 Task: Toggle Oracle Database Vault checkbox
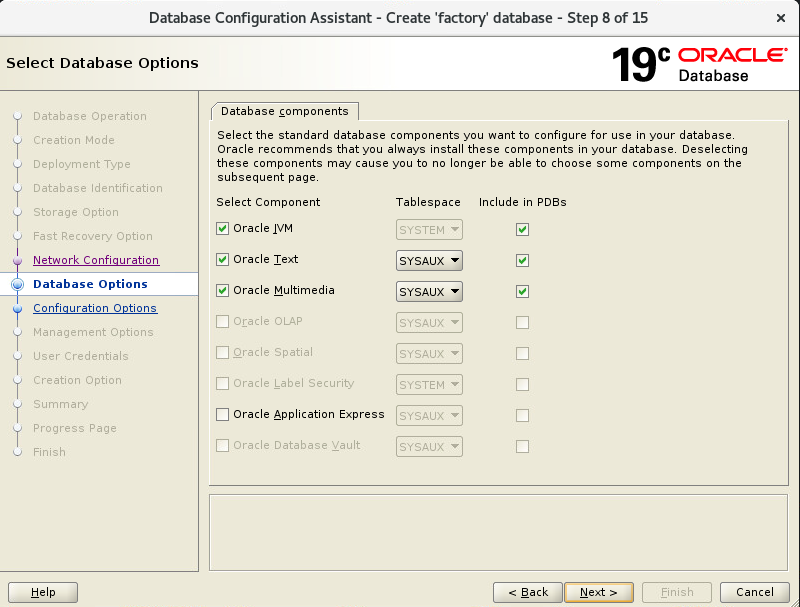point(222,446)
